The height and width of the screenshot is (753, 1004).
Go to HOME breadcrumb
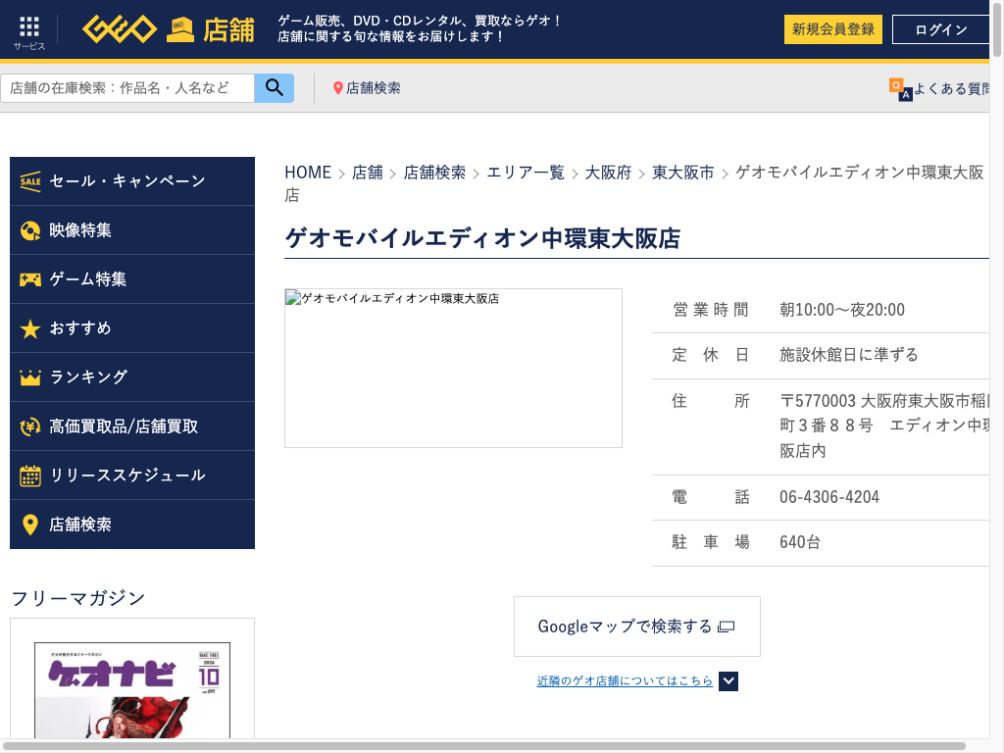pyautogui.click(x=308, y=173)
